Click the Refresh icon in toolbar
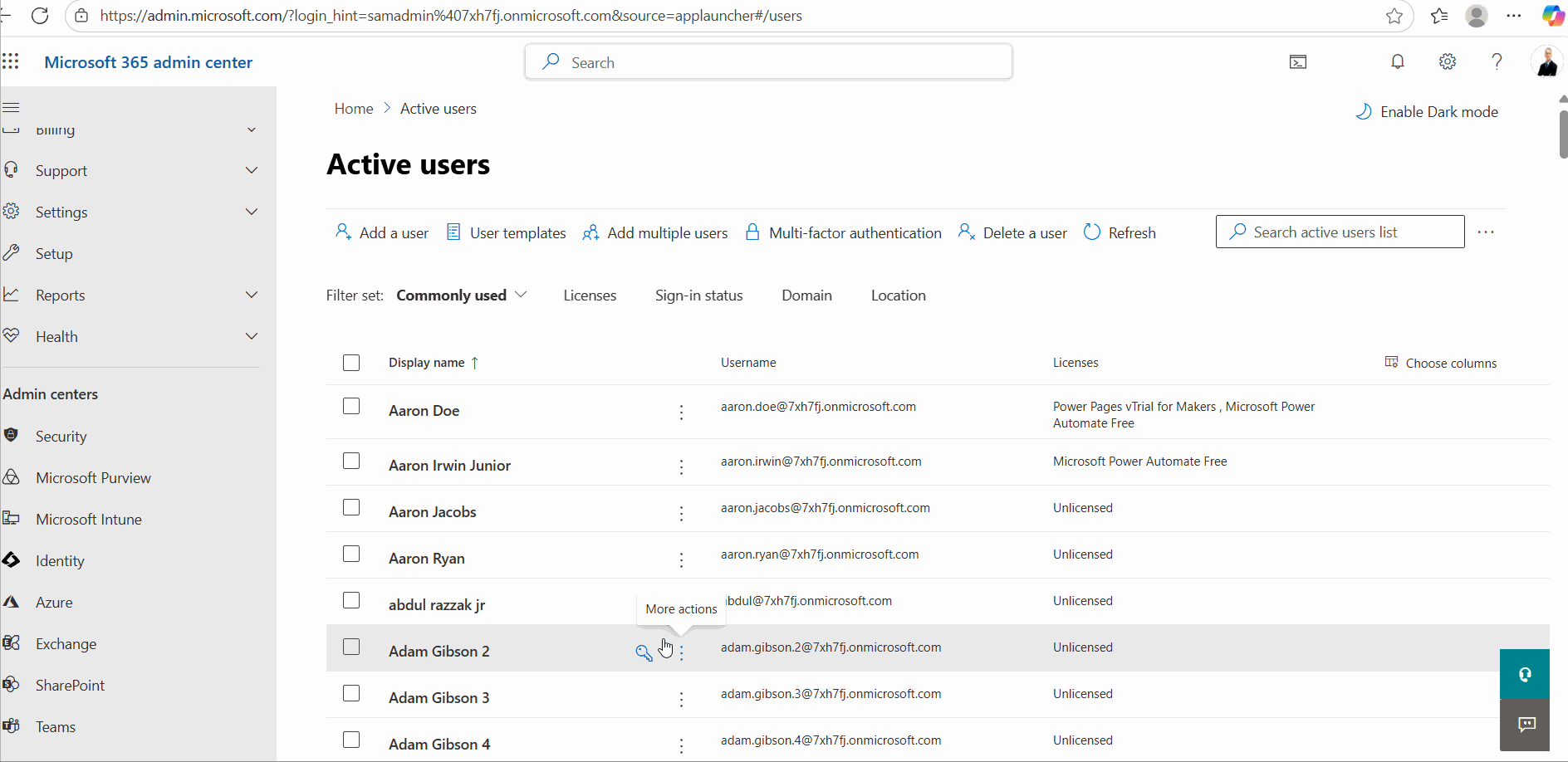The width and height of the screenshot is (1568, 762). (1092, 232)
